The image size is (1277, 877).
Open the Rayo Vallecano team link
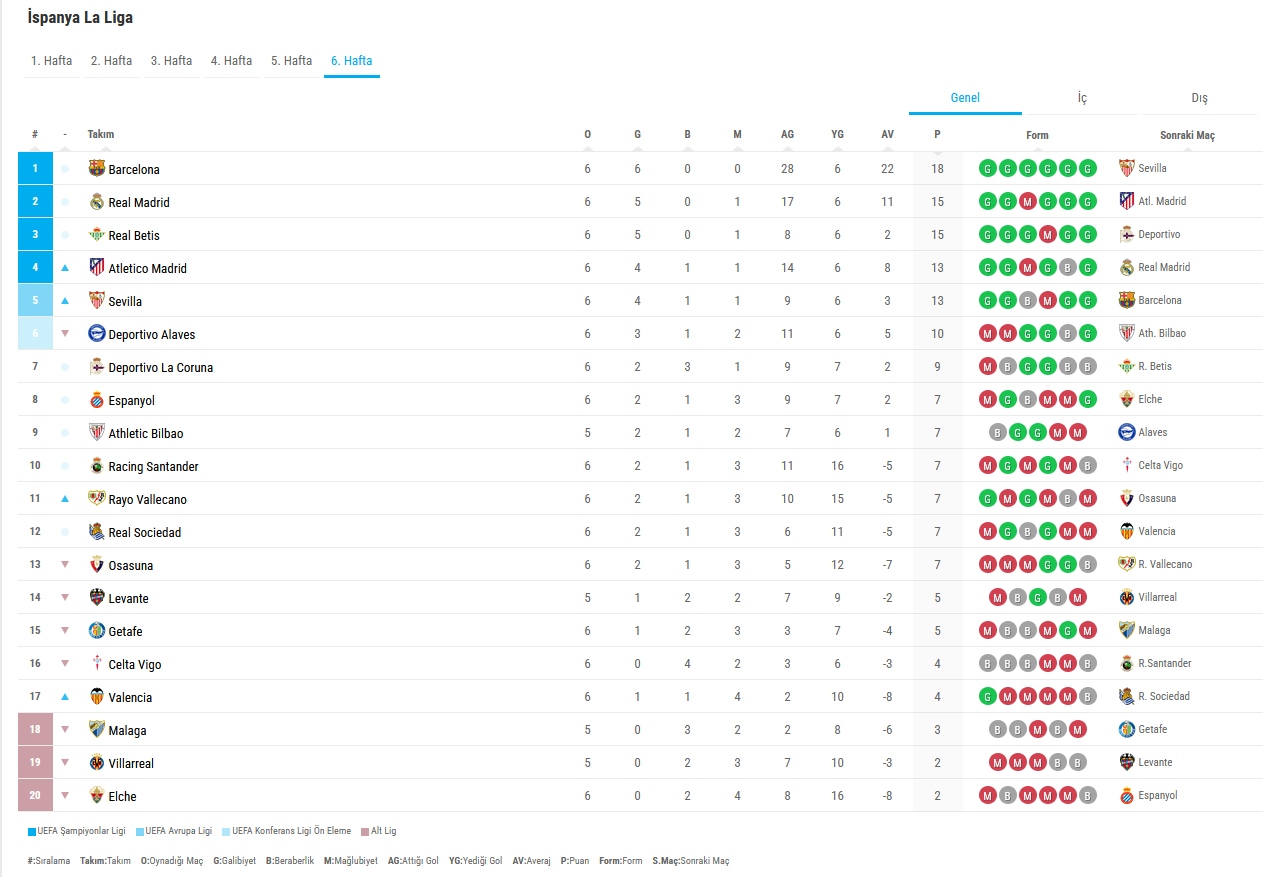(x=148, y=500)
